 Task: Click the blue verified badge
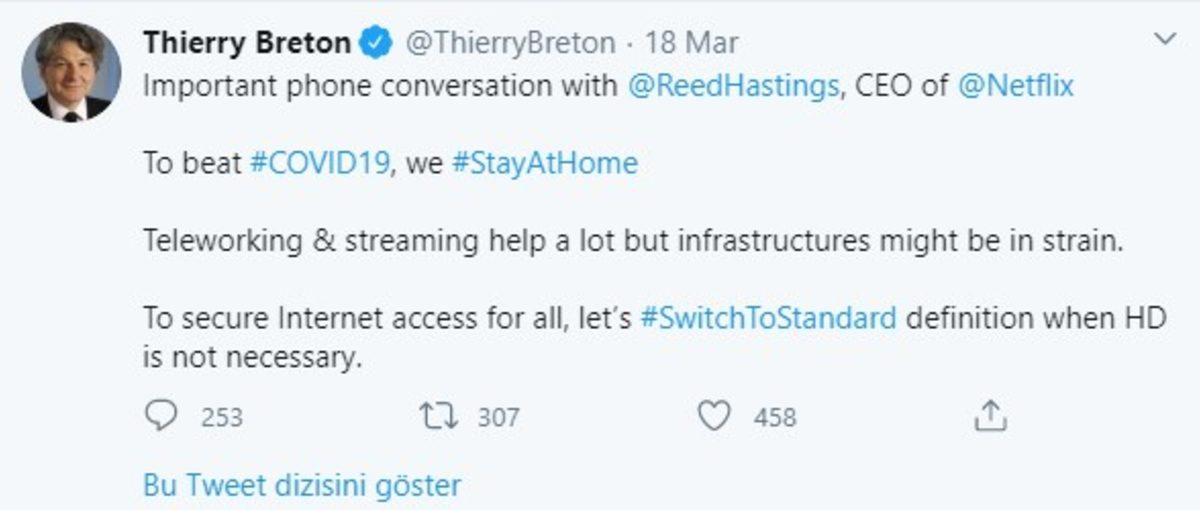[376, 43]
